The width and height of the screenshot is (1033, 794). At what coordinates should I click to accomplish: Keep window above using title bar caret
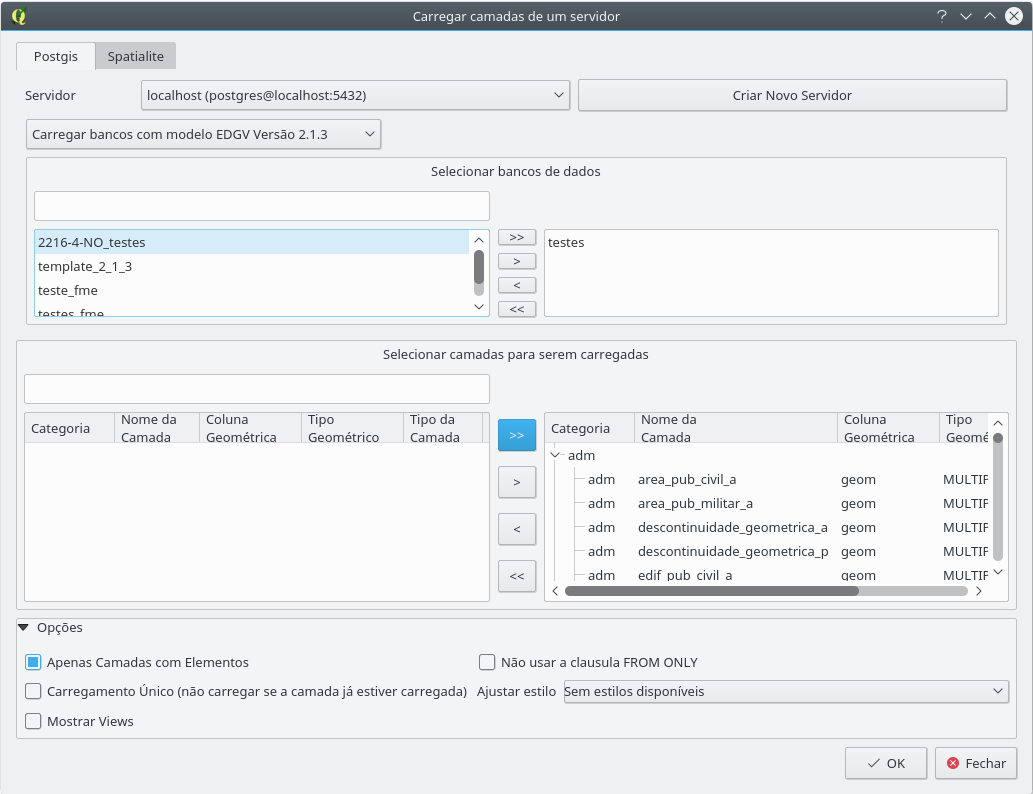(x=990, y=16)
